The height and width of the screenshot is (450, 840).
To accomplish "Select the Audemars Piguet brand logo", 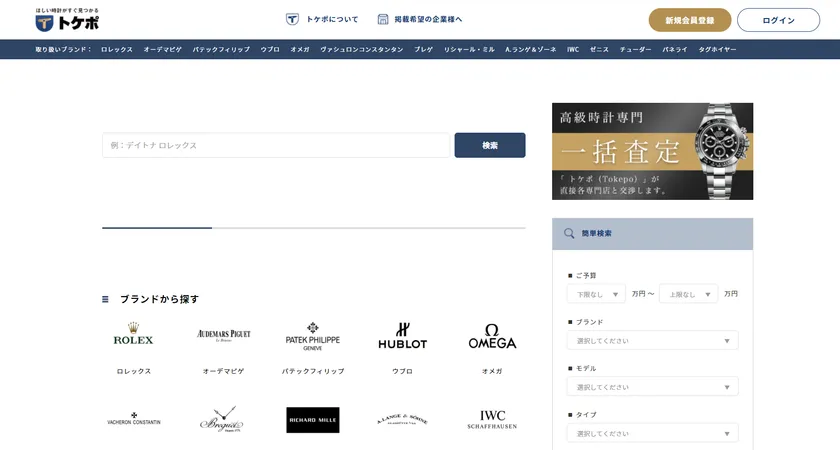I will (x=223, y=335).
